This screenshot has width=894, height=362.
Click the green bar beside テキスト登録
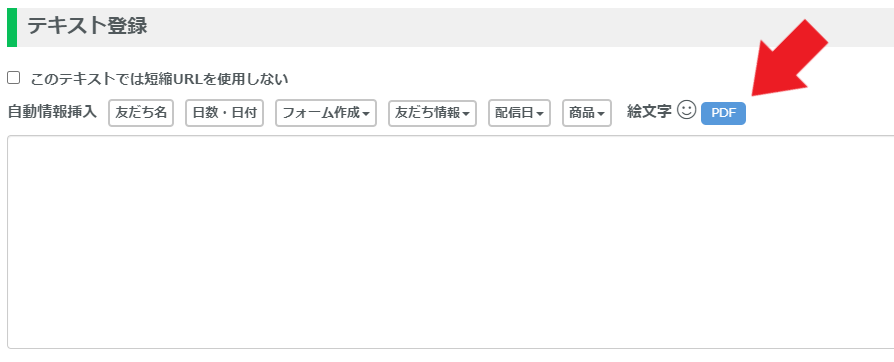click(x=12, y=27)
